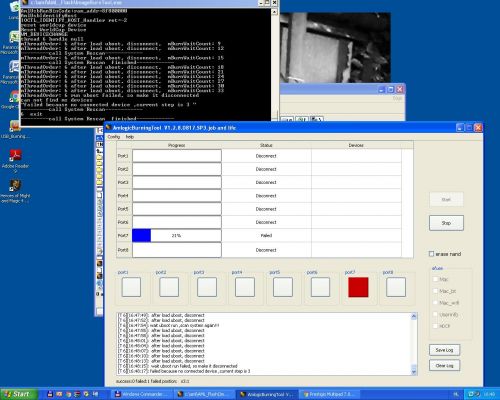Click the AmlogicBurningTool title bar icon
Viewport: 500px width, 400px height.
pos(108,128)
